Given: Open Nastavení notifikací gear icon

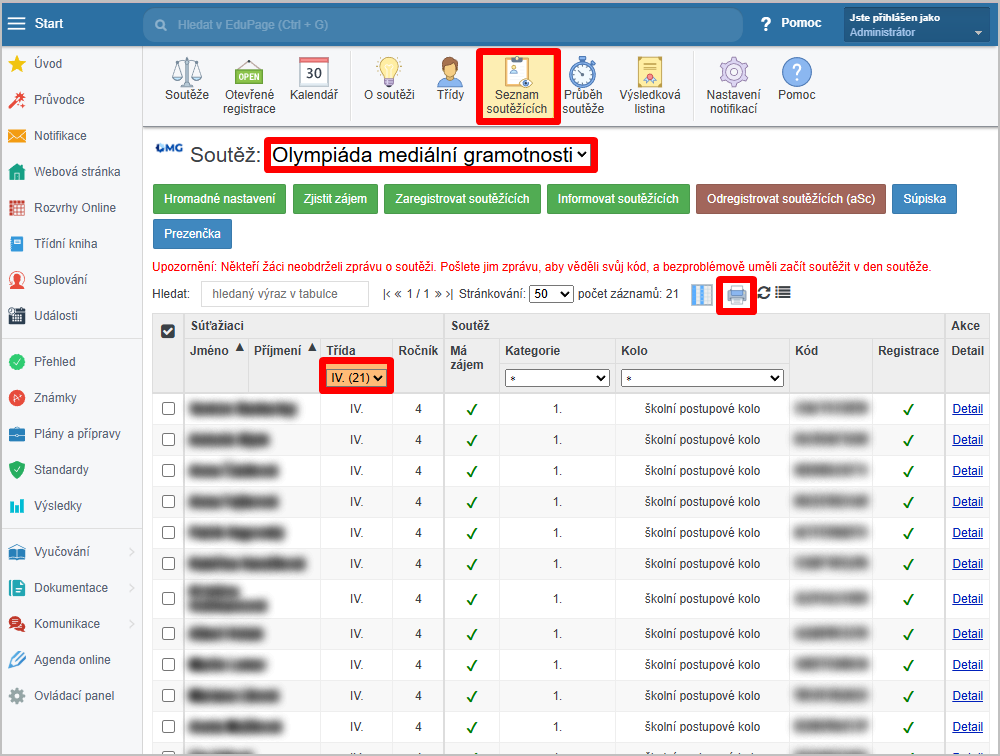Looking at the screenshot, I should click(x=733, y=85).
